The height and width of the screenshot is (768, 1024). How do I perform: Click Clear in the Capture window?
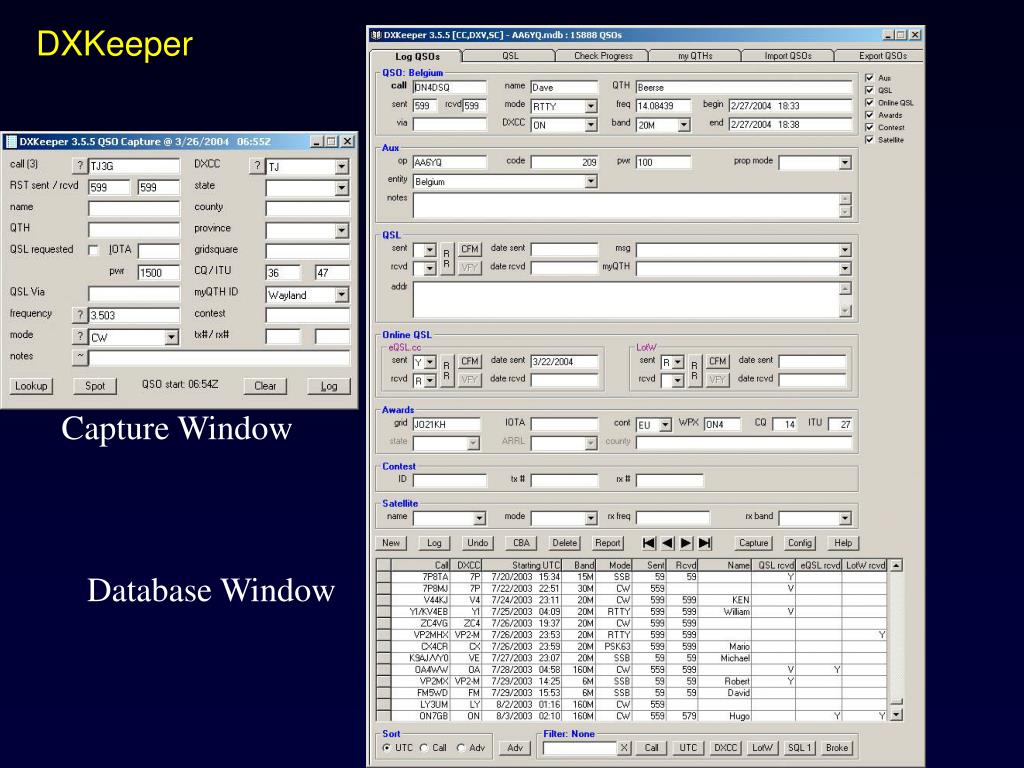click(x=265, y=386)
